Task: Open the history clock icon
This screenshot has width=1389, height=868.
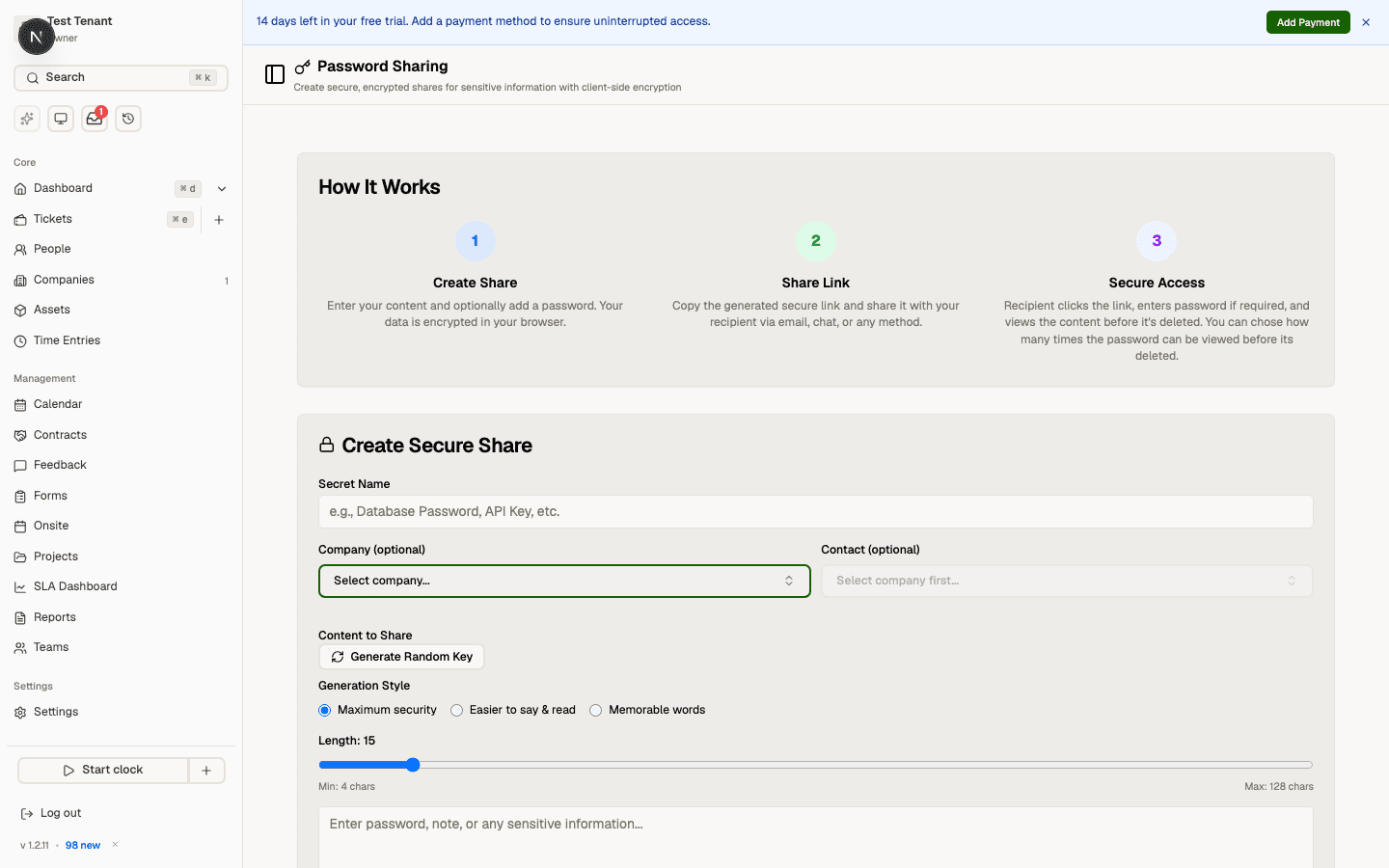Action: click(x=127, y=118)
